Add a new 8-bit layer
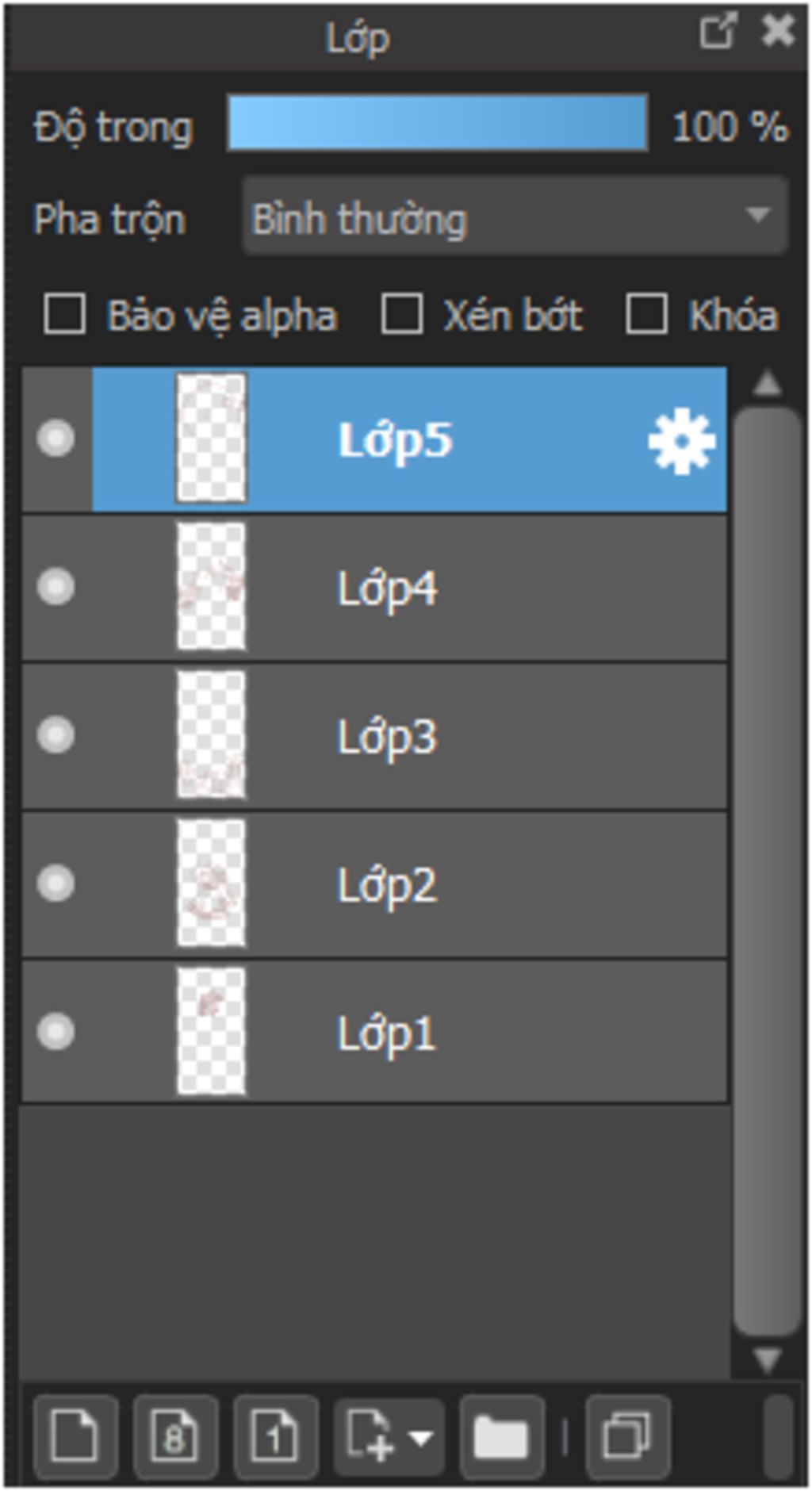This screenshot has height=1491, width=812. click(x=175, y=1436)
